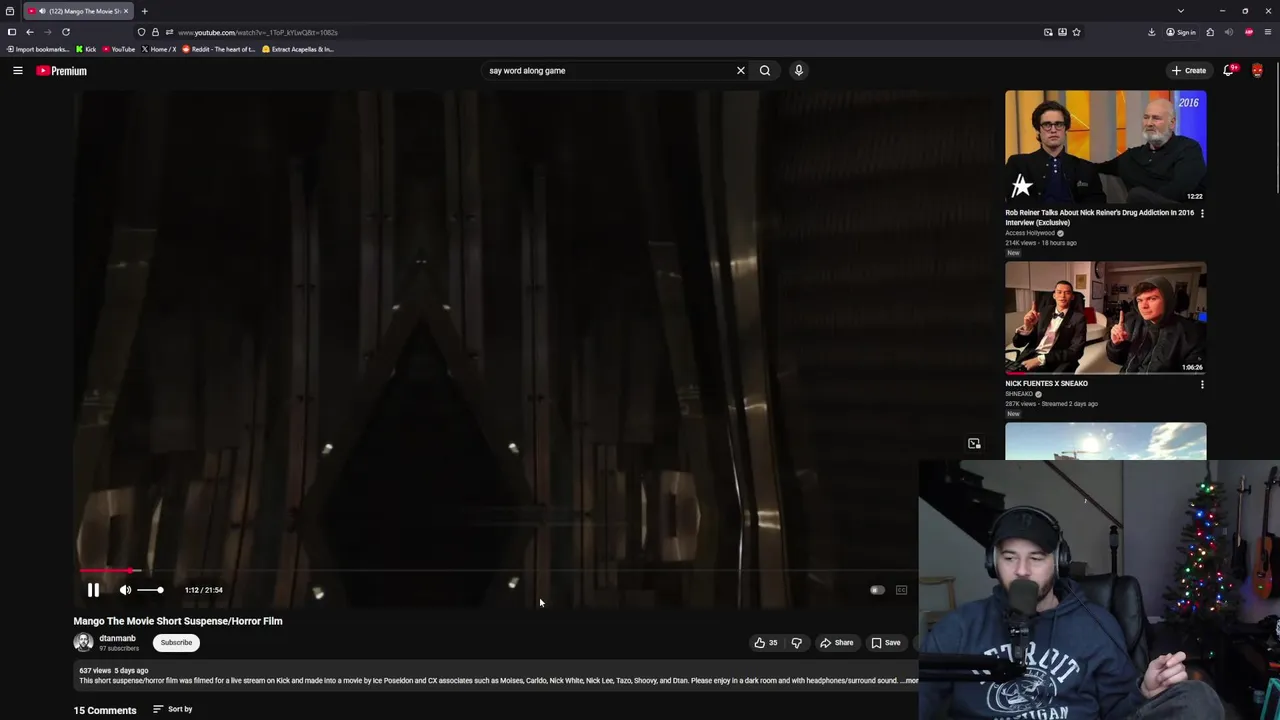Click the Rob Reiner video title link
The width and height of the screenshot is (1280, 720).
(1099, 217)
